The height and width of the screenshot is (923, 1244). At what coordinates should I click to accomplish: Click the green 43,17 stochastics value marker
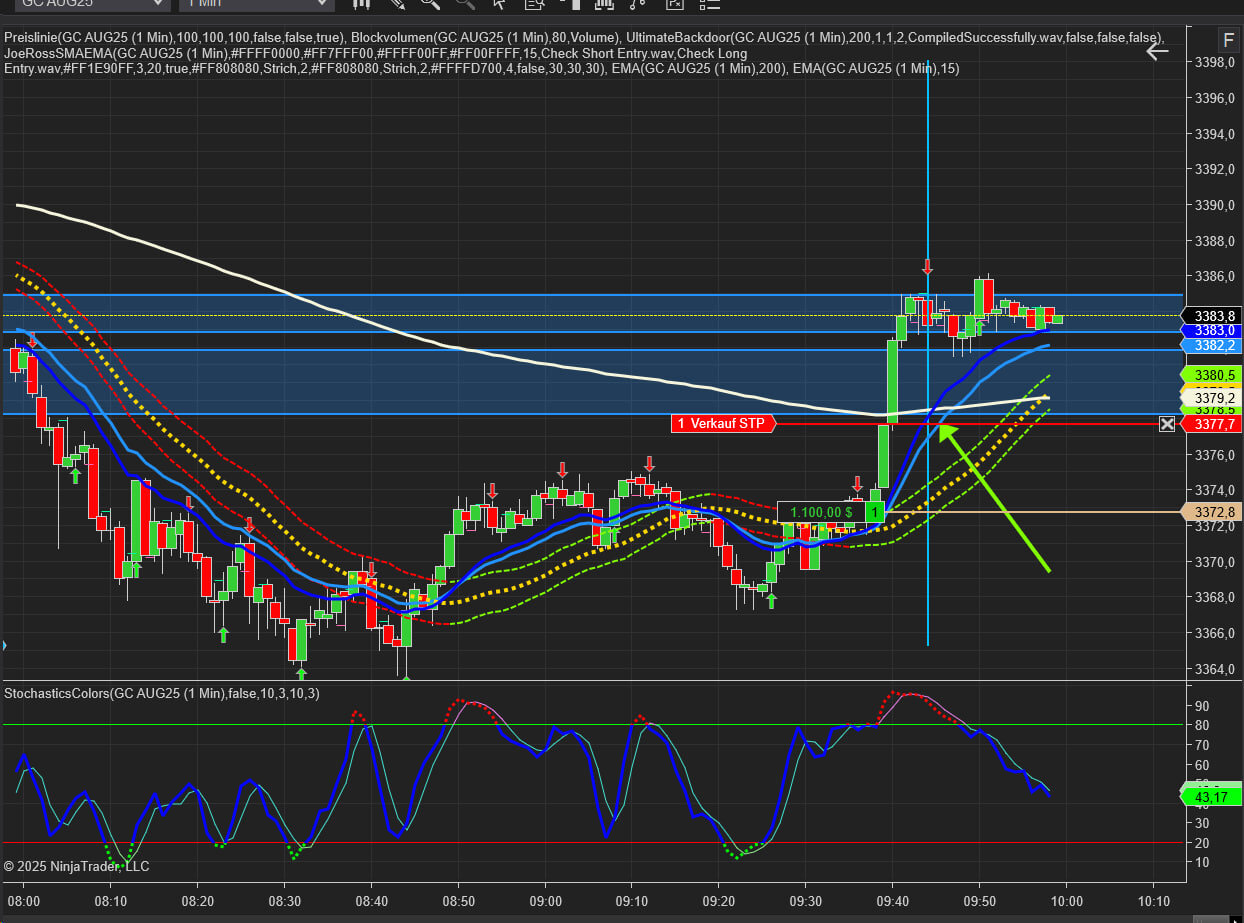point(1211,797)
